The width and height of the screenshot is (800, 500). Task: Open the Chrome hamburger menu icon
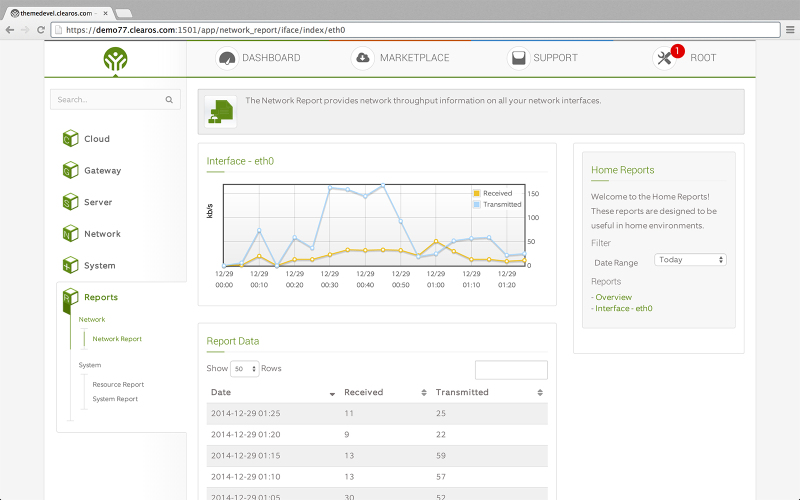(x=790, y=30)
